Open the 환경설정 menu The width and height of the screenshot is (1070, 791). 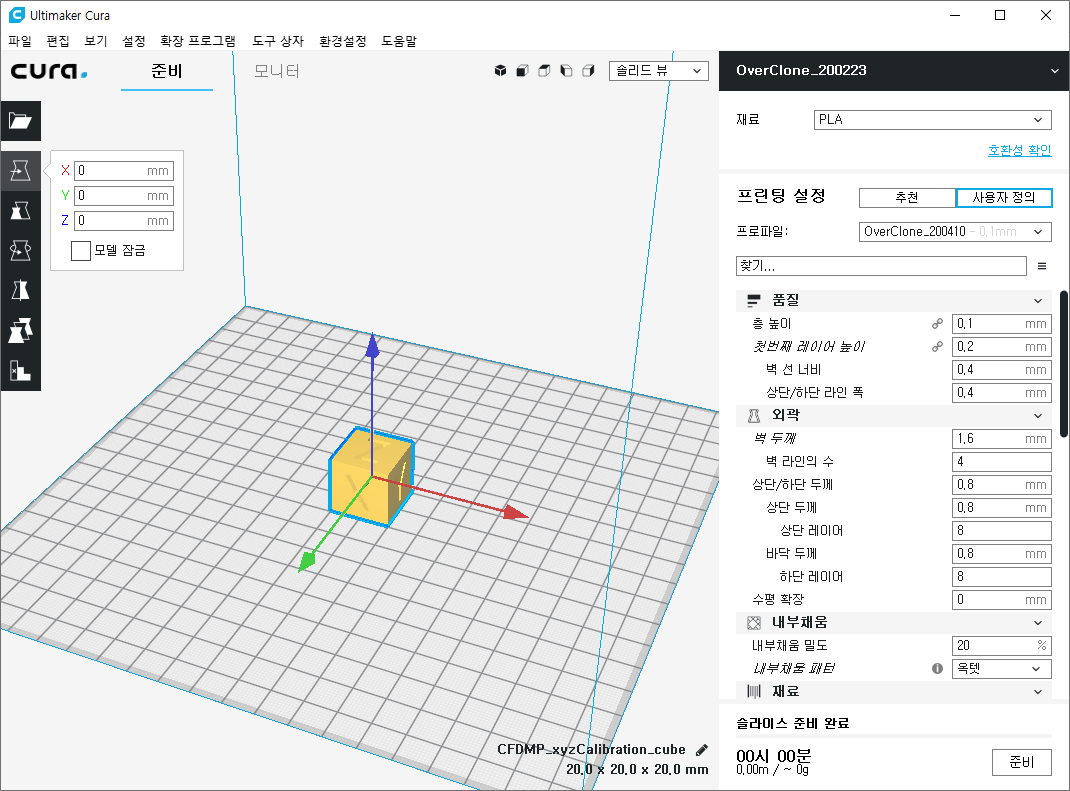(343, 41)
